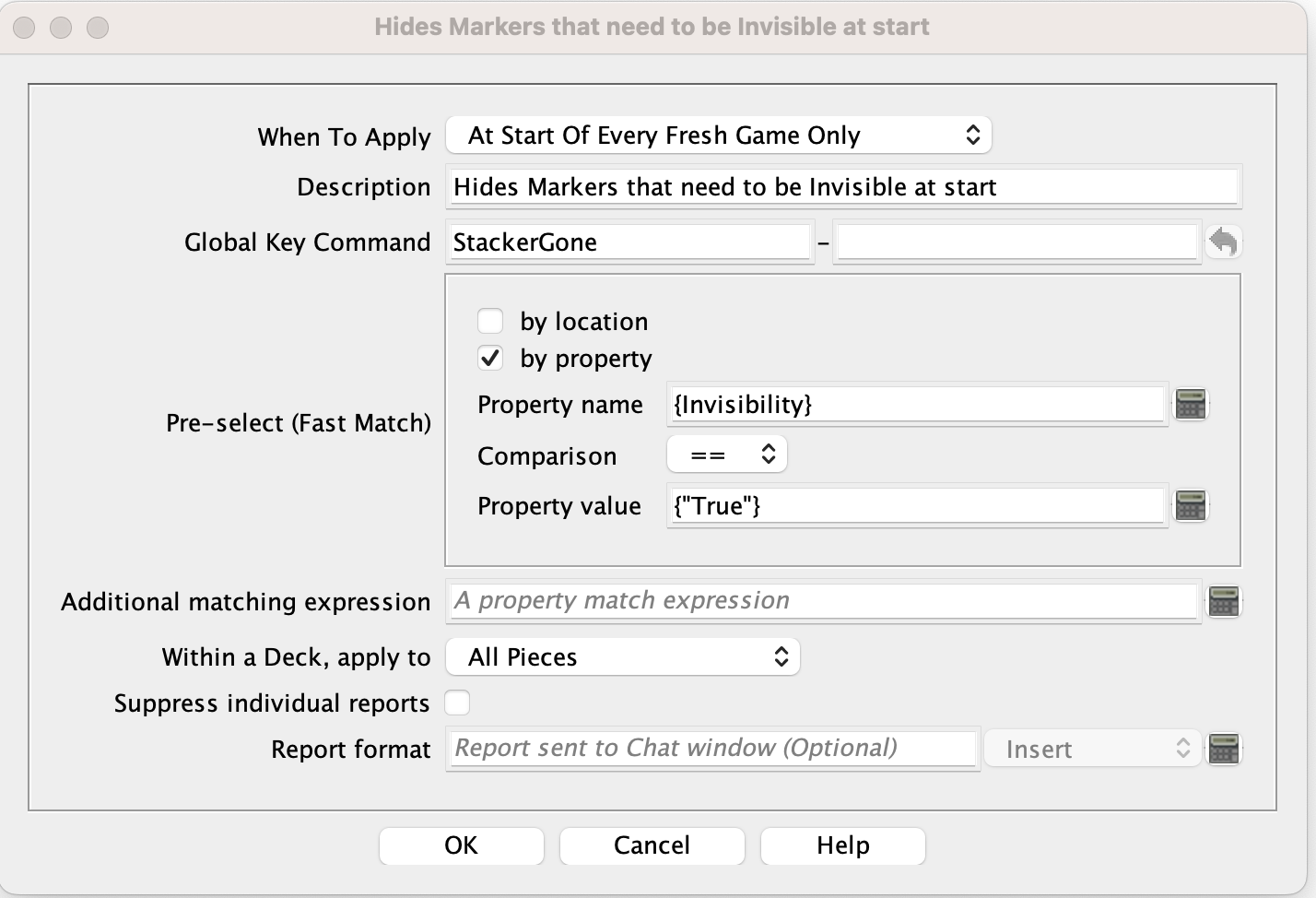Viewport: 1316px width, 898px height.
Task: Cancel the dialog
Action: pyautogui.click(x=652, y=845)
